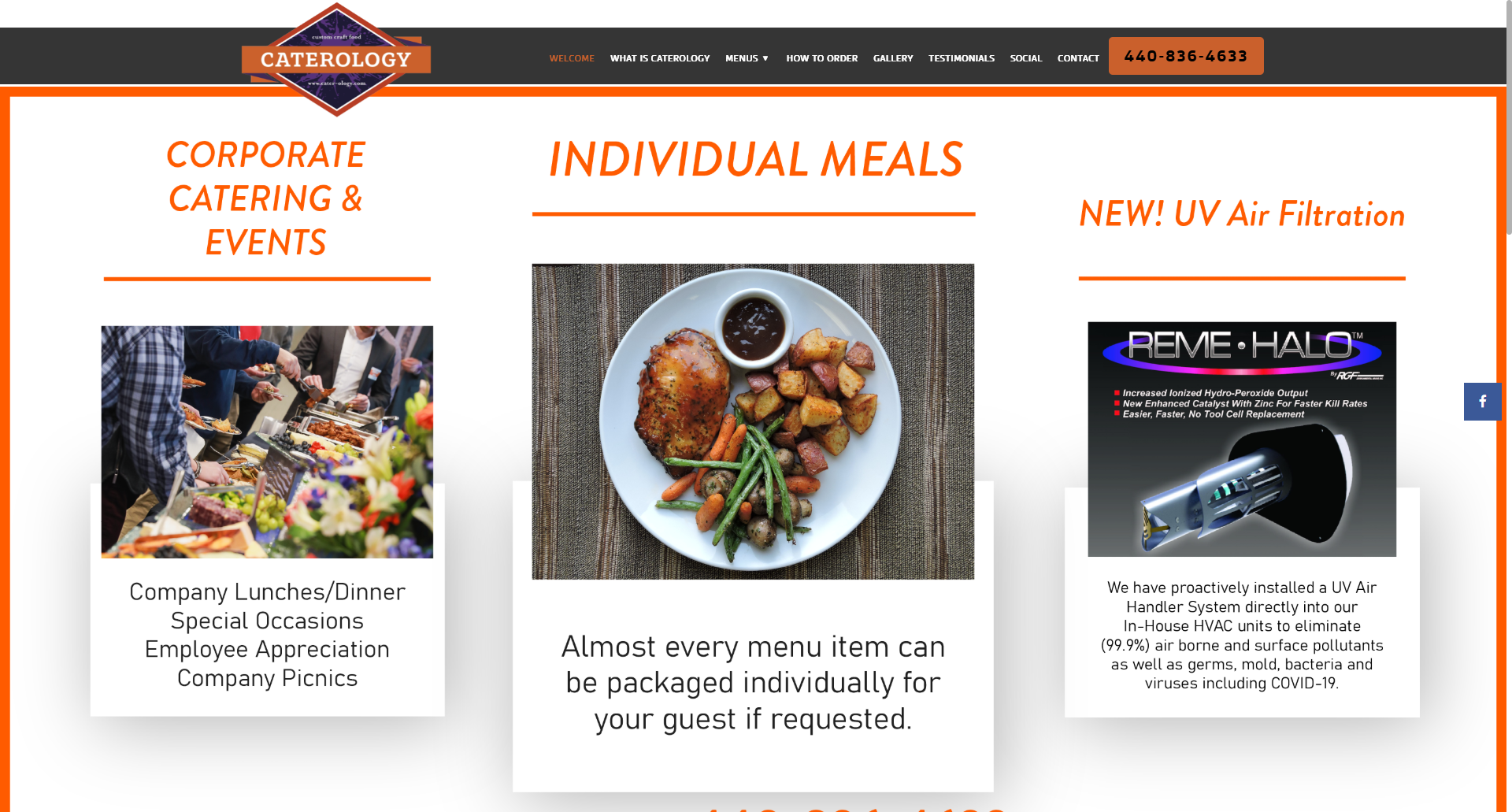1512x812 pixels.
Task: Select How To Order menu item
Action: (821, 58)
